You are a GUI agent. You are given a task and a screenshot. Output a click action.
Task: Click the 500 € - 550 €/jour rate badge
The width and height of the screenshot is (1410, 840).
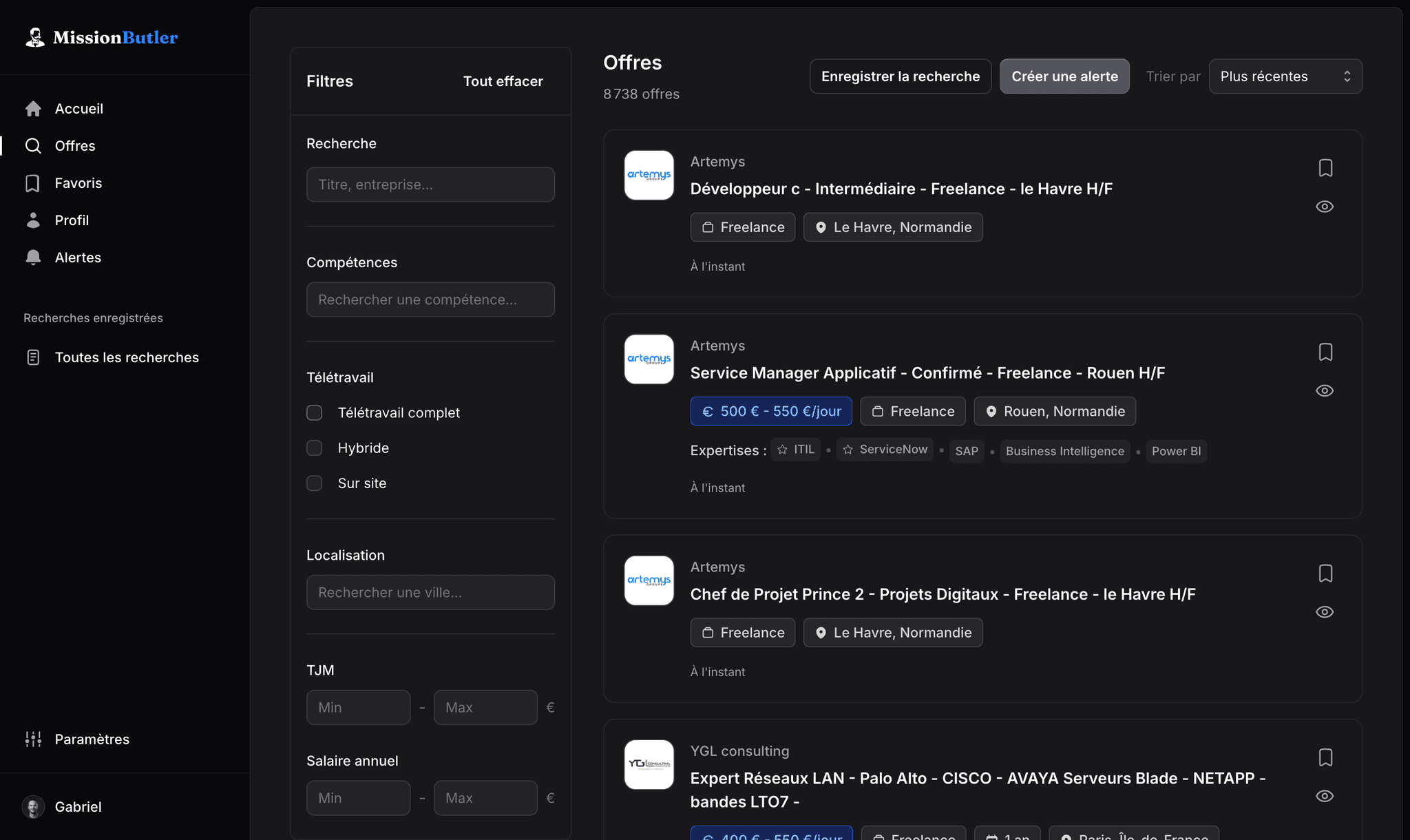771,411
